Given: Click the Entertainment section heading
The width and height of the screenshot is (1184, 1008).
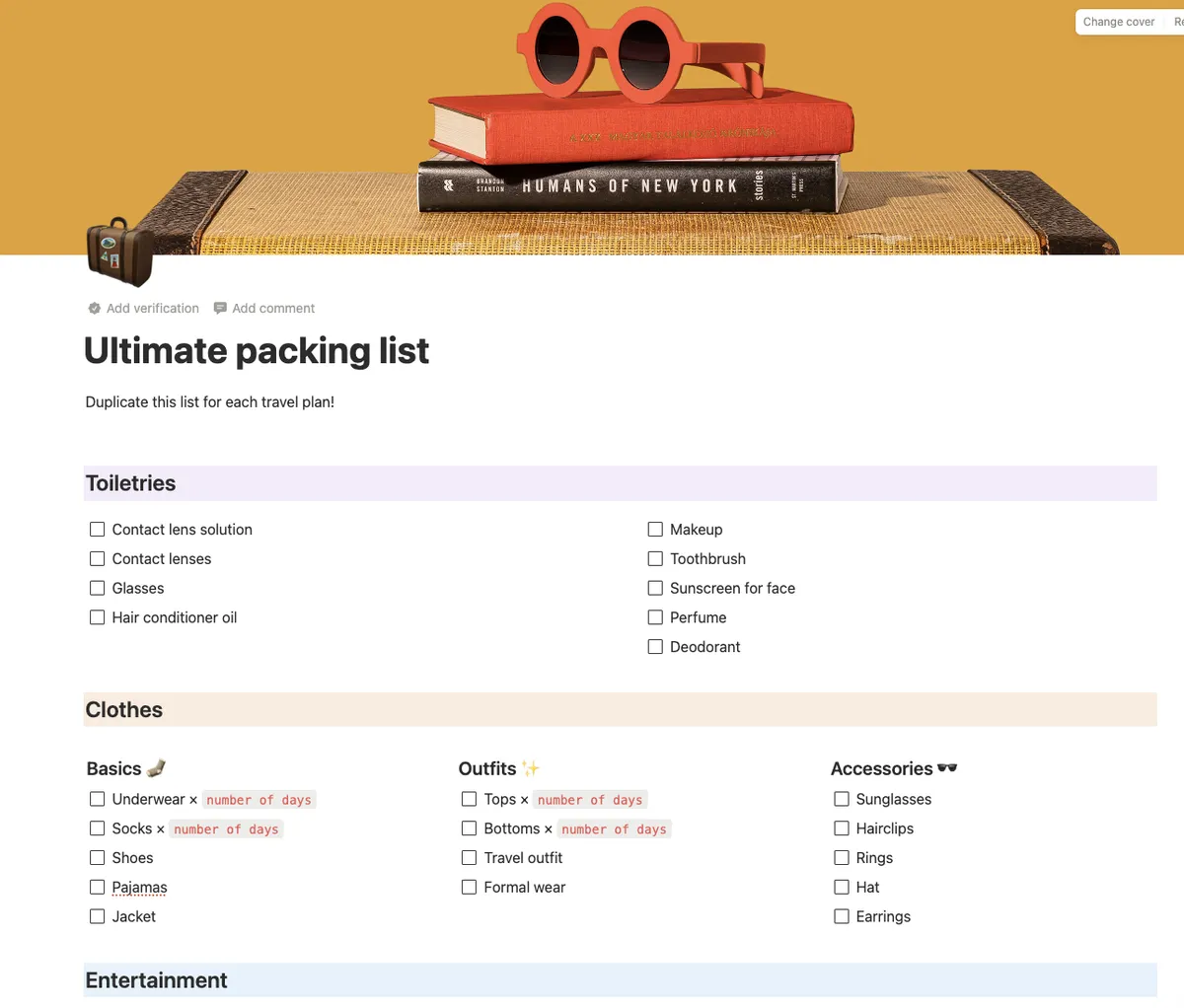Looking at the screenshot, I should 156,979.
